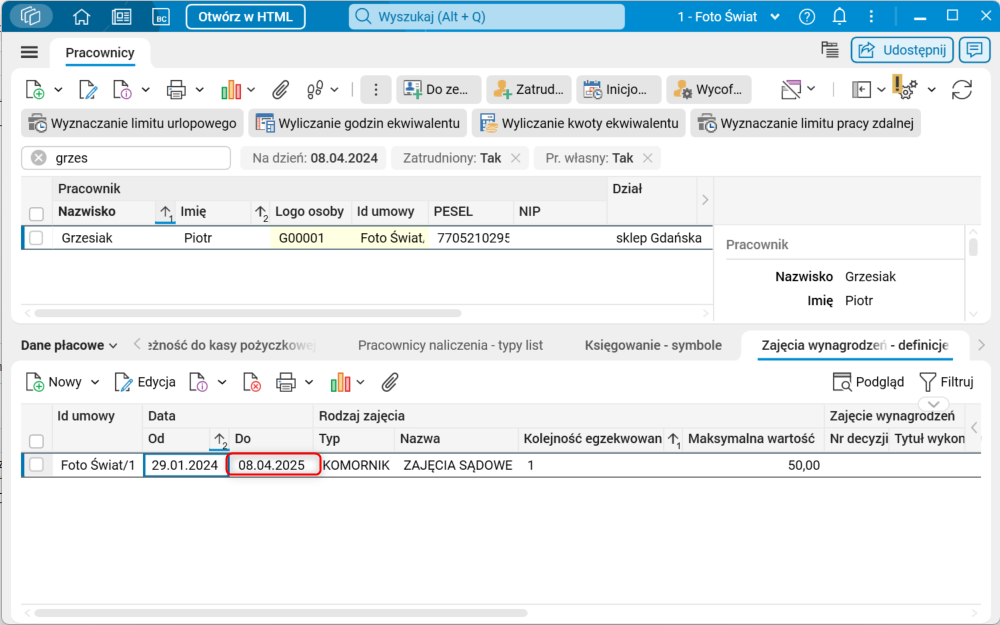Open the partially visible kasy pożyczkowej tab
The image size is (1000, 625).
click(x=232, y=346)
